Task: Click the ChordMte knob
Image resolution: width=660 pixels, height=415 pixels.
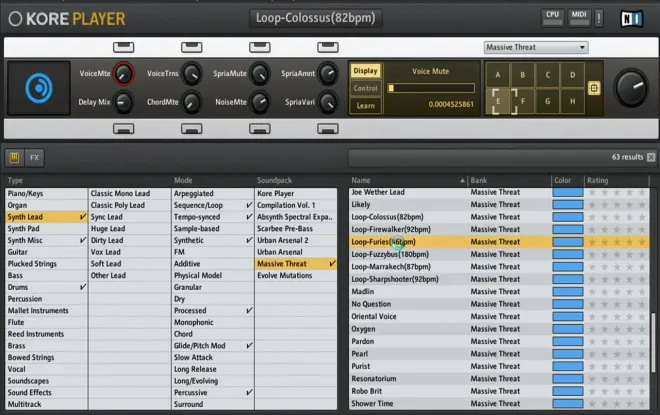Action: pos(192,102)
